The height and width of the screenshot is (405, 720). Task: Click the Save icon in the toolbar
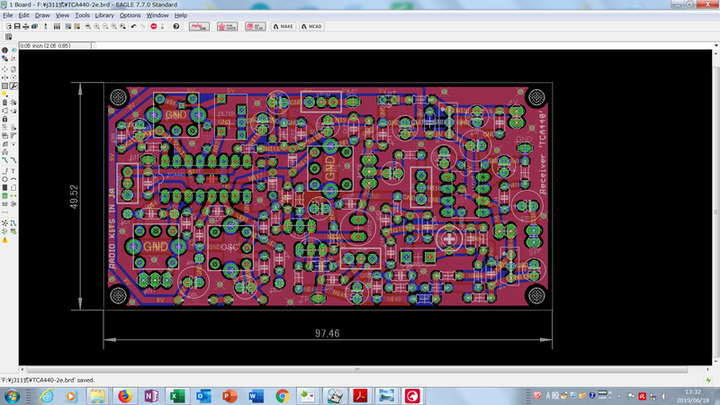pos(17,27)
